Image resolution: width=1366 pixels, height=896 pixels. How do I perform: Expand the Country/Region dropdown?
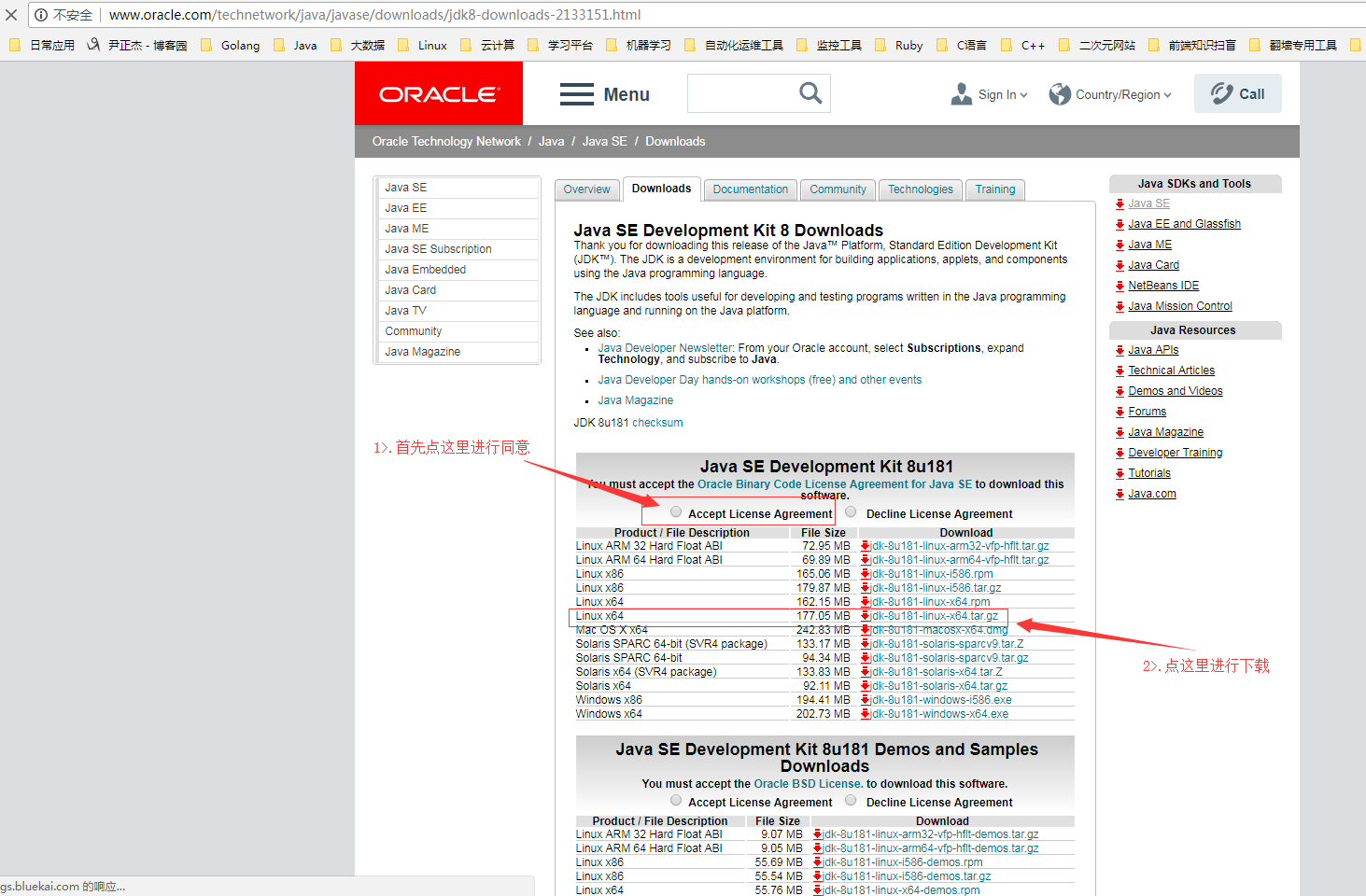pos(1167,95)
